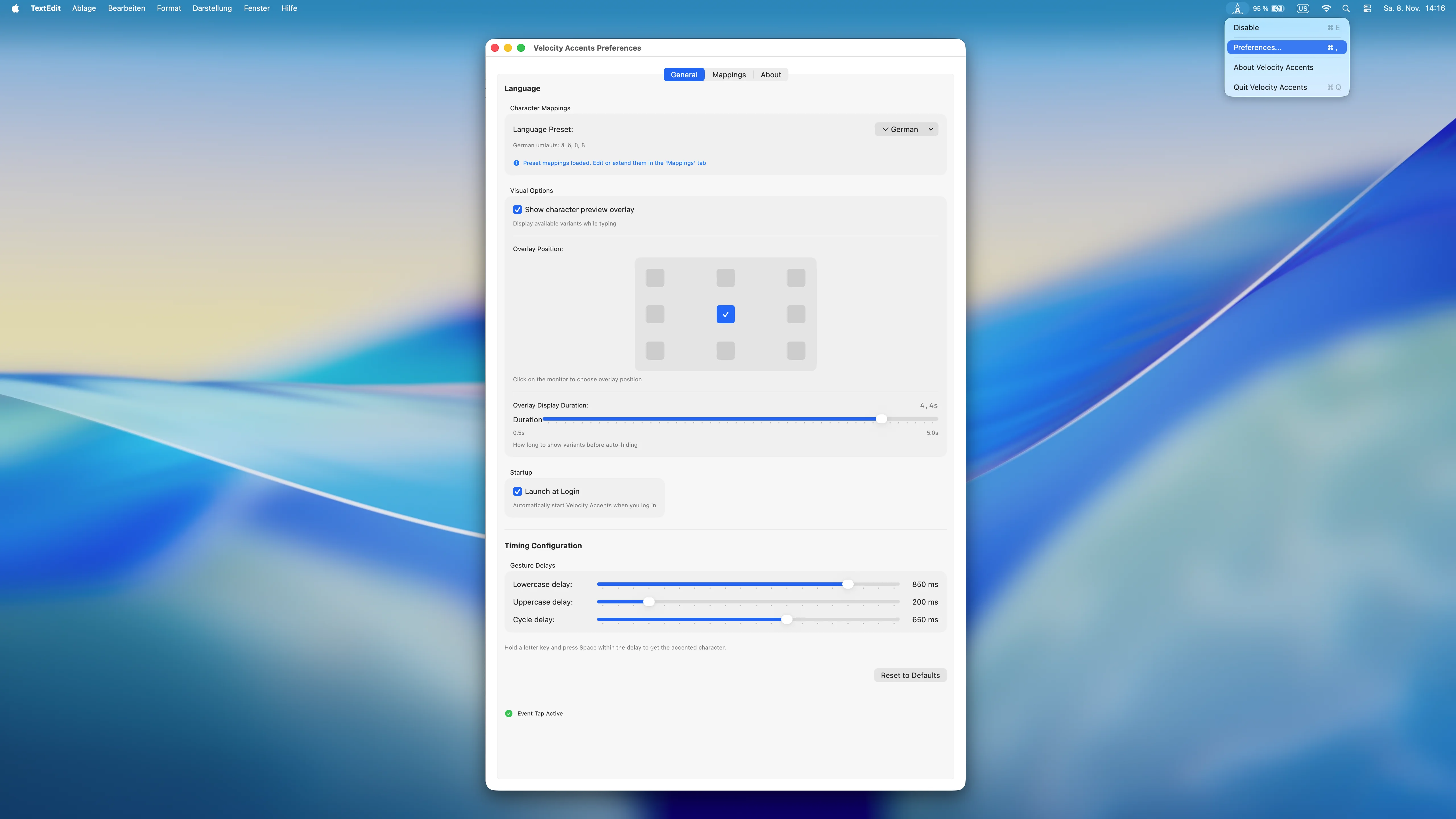Select Quit Velocity Accents menu entry
The height and width of the screenshot is (819, 1456).
tap(1270, 87)
